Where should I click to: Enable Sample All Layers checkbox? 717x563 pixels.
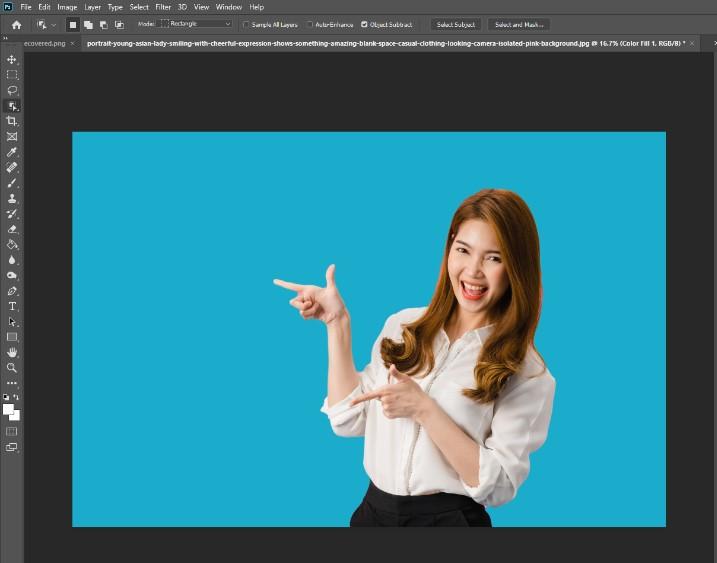point(246,25)
